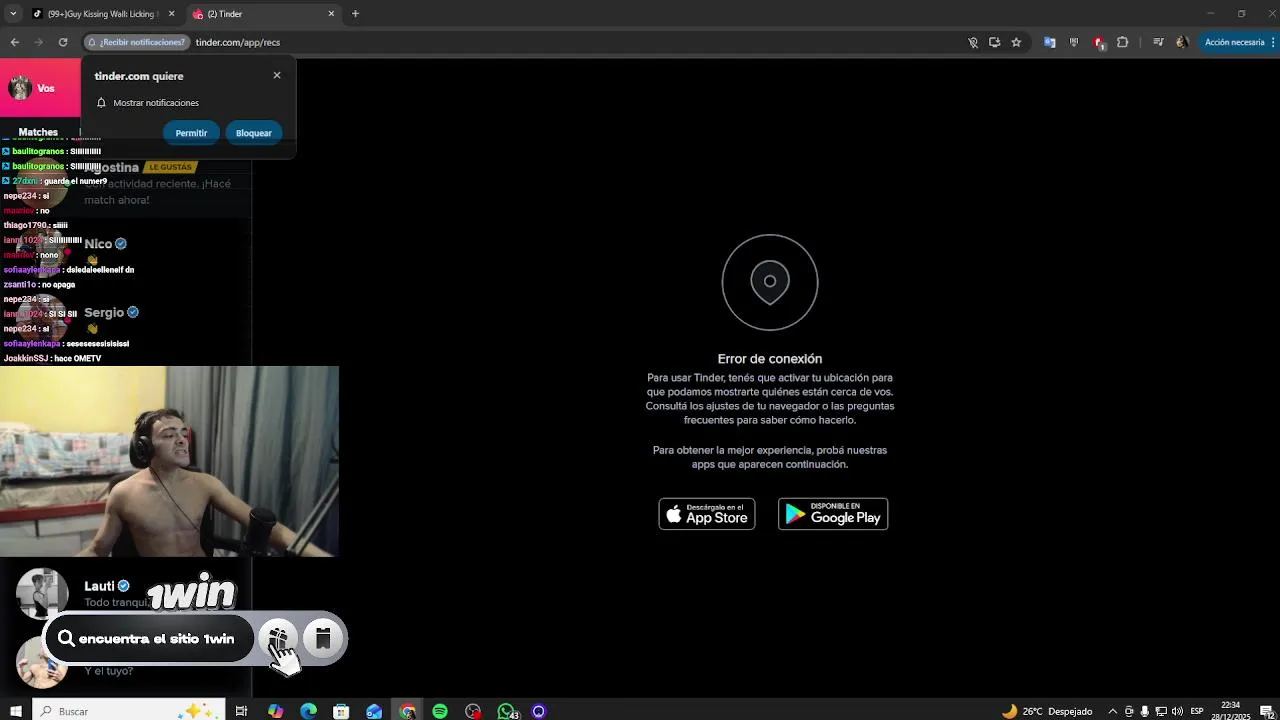Click the Buscar taskbar search box
Screen dimensions: 1280x720
click(128, 711)
